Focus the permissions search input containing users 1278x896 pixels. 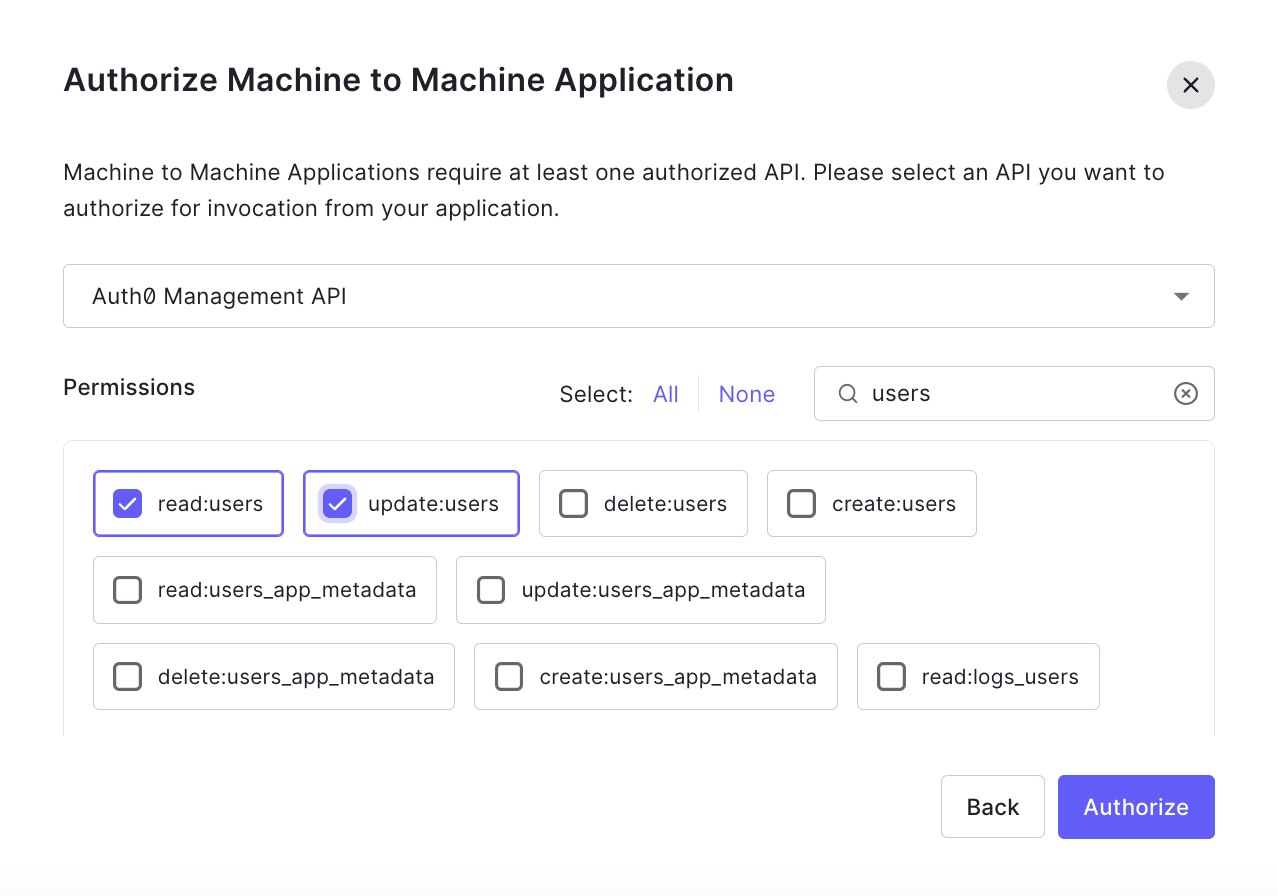click(x=1010, y=394)
